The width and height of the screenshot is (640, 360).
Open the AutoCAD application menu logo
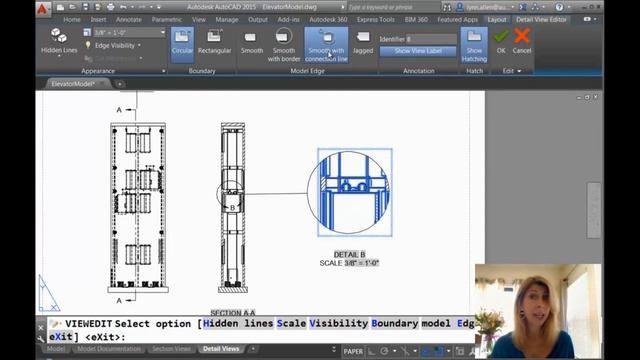42,8
